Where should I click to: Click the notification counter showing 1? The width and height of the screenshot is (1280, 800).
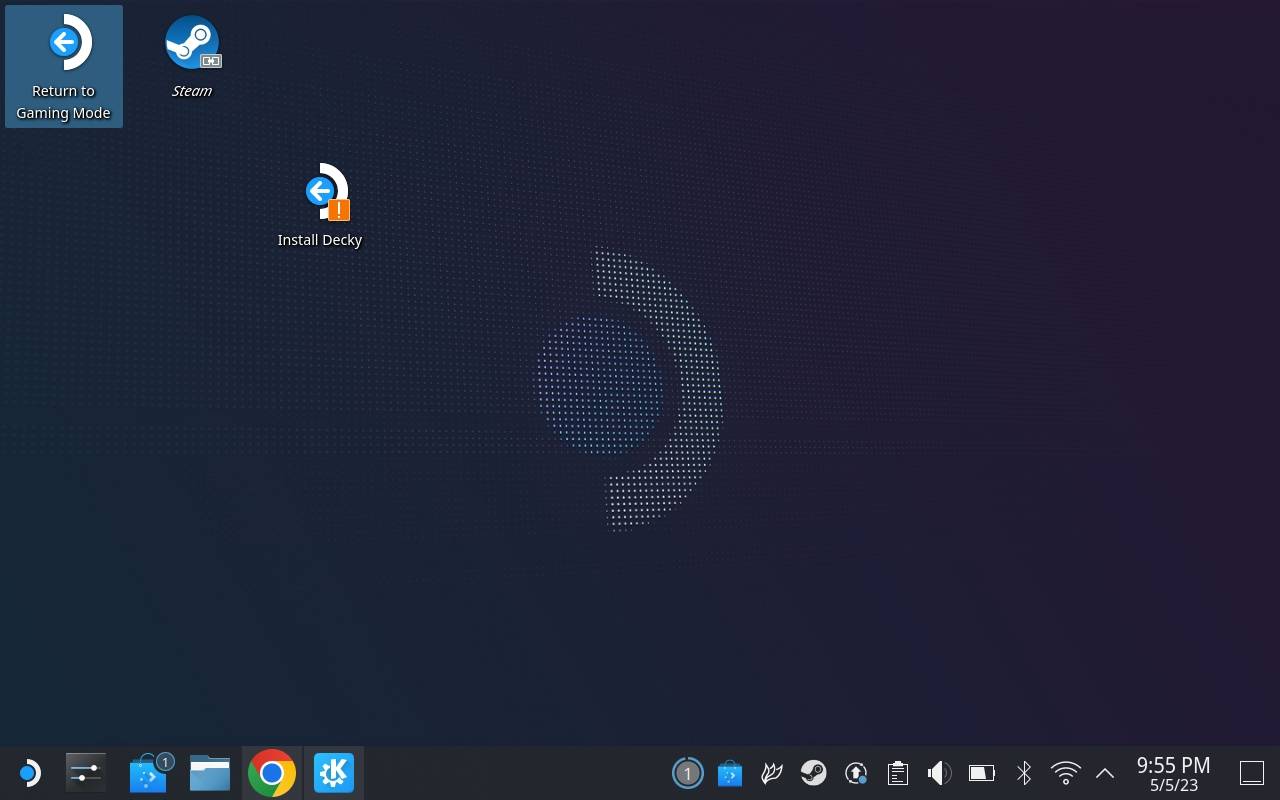pyautogui.click(x=687, y=773)
